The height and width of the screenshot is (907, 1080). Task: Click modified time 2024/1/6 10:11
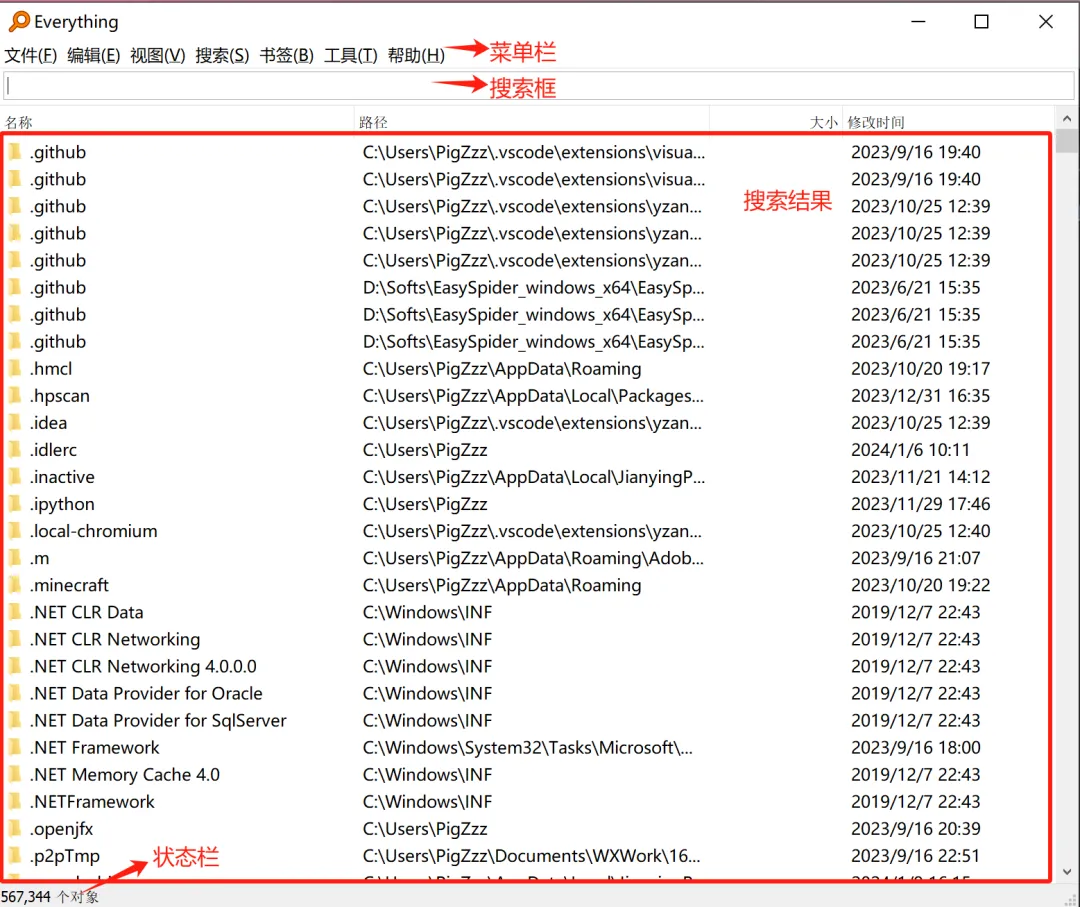910,450
